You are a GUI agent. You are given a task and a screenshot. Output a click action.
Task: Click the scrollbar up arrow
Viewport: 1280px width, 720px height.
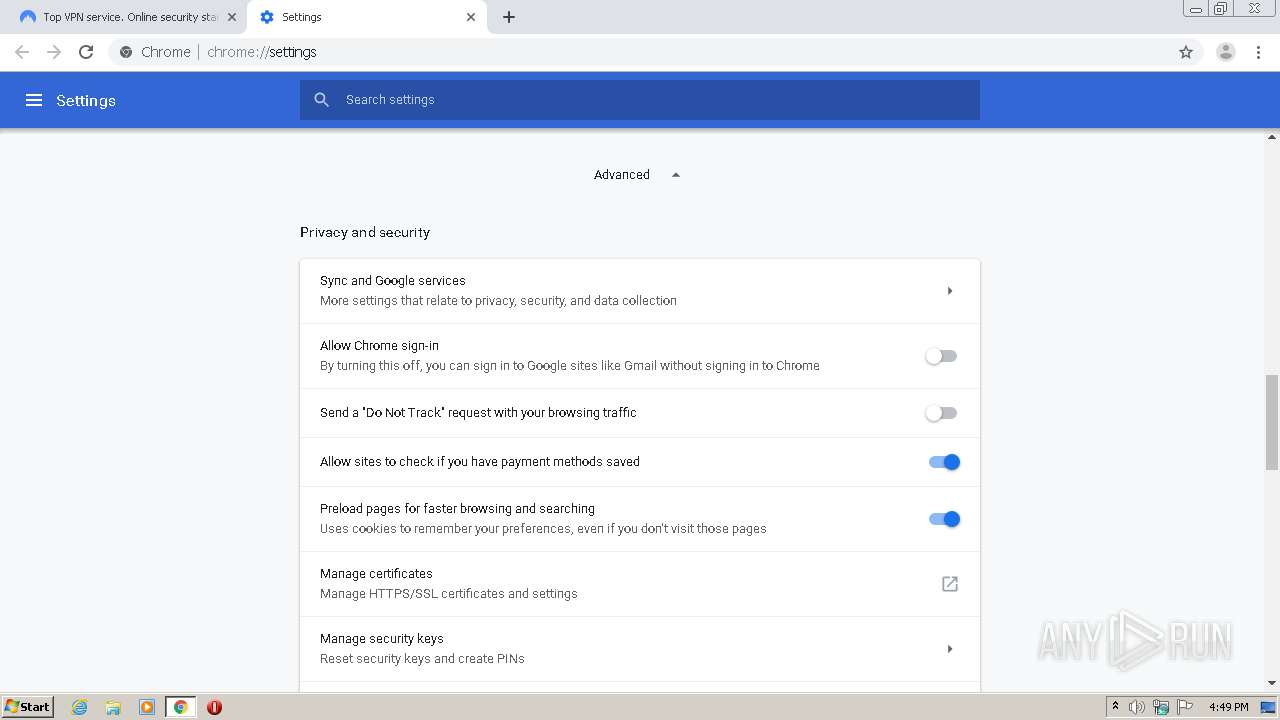[1272, 136]
